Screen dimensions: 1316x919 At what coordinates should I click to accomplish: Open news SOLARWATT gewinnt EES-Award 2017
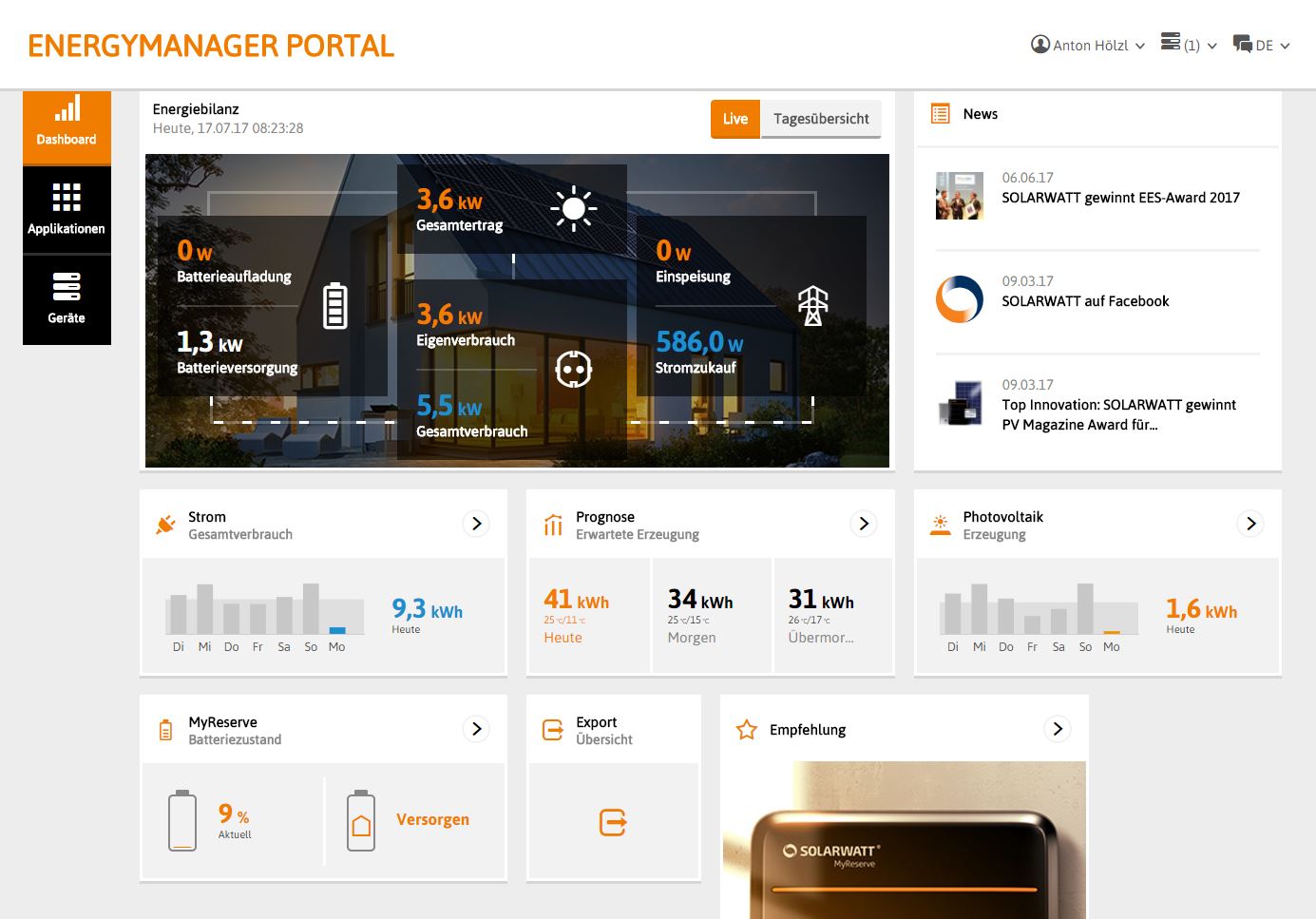pos(1120,198)
